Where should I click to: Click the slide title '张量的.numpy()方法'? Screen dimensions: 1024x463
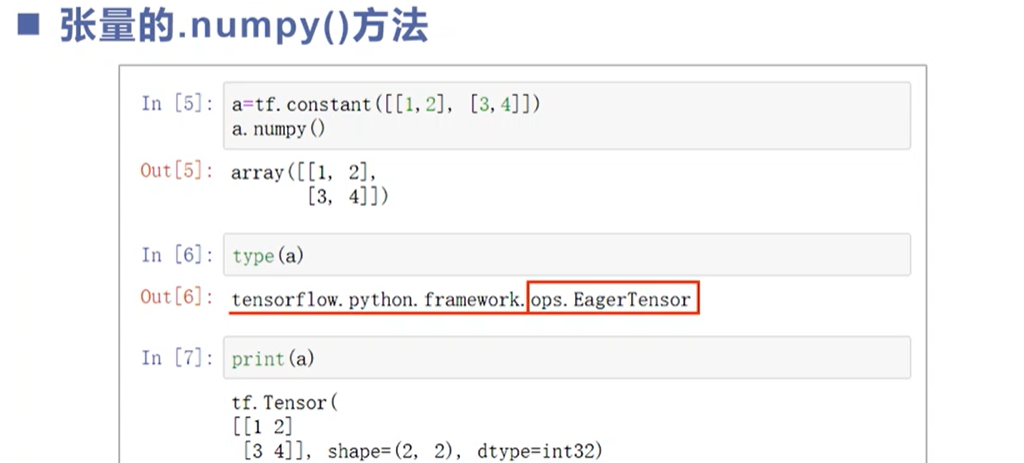tap(244, 26)
